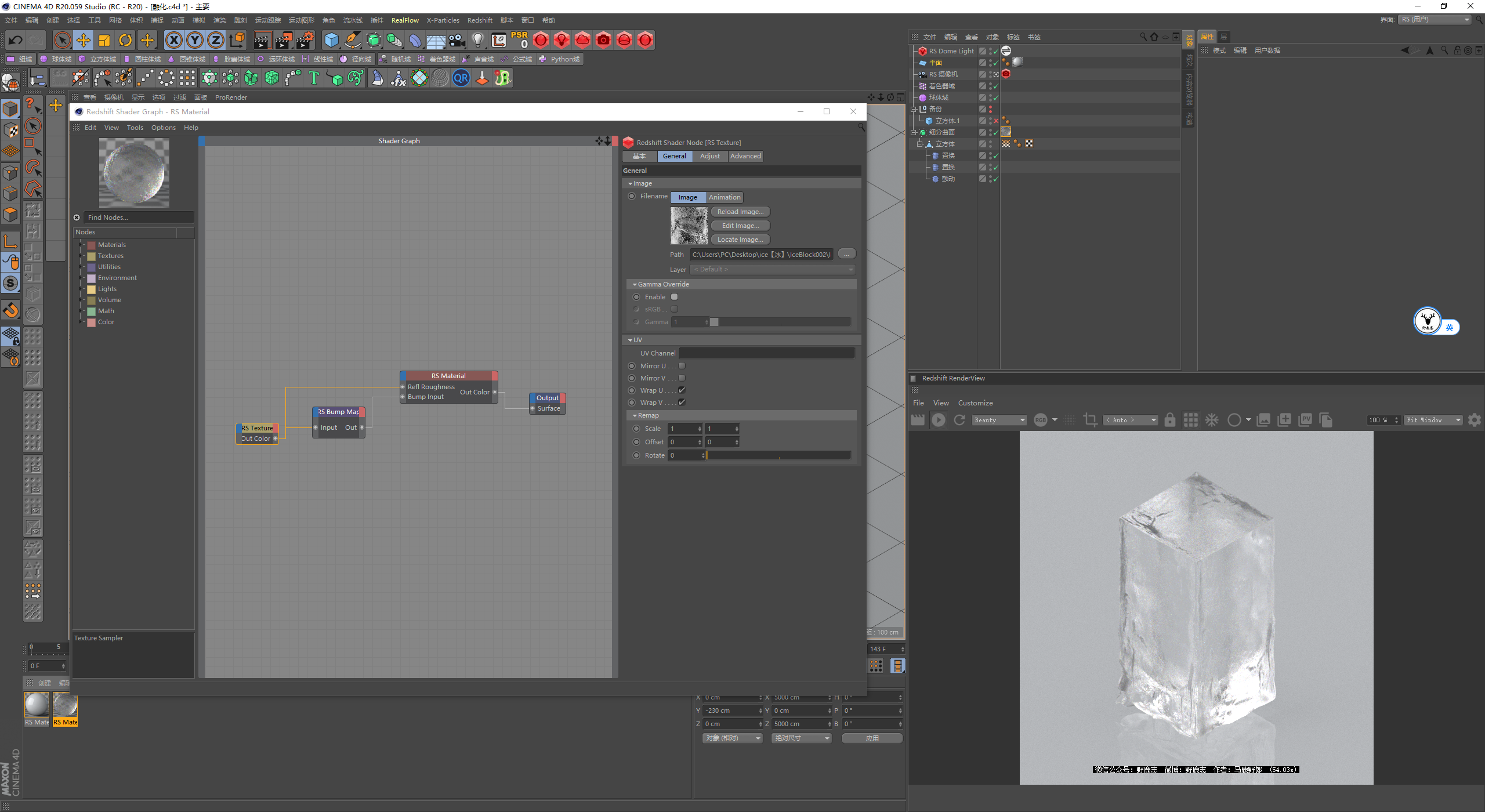Open the Fit Window dropdown
Image resolution: width=1485 pixels, height=812 pixels.
coord(1433,420)
